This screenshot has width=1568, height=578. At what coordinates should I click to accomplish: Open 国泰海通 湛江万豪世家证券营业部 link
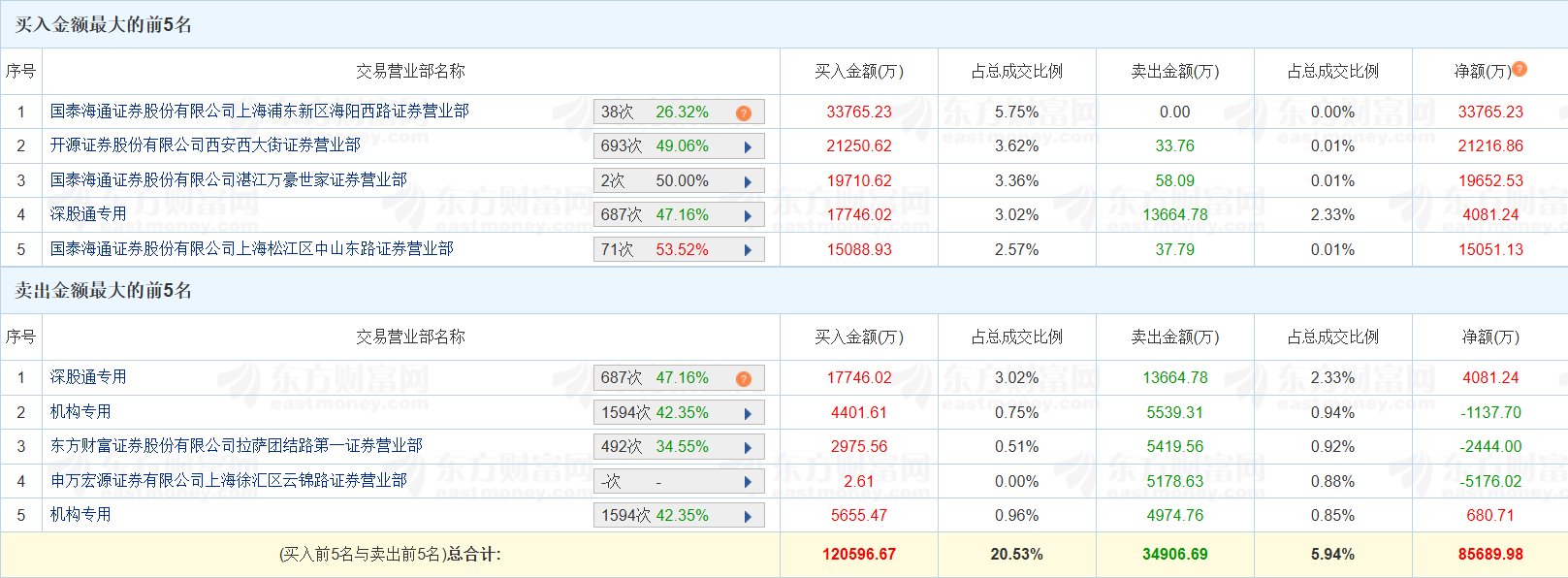click(228, 180)
